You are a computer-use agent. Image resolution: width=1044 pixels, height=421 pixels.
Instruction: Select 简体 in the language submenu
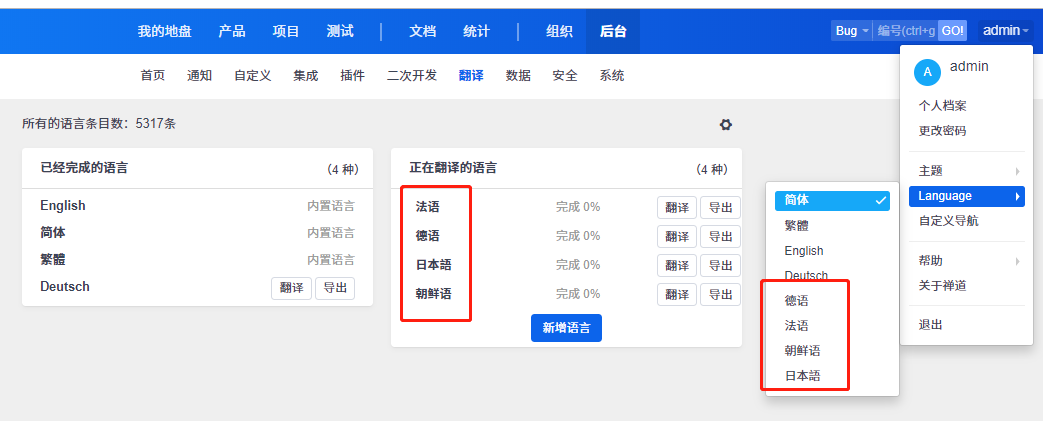832,200
